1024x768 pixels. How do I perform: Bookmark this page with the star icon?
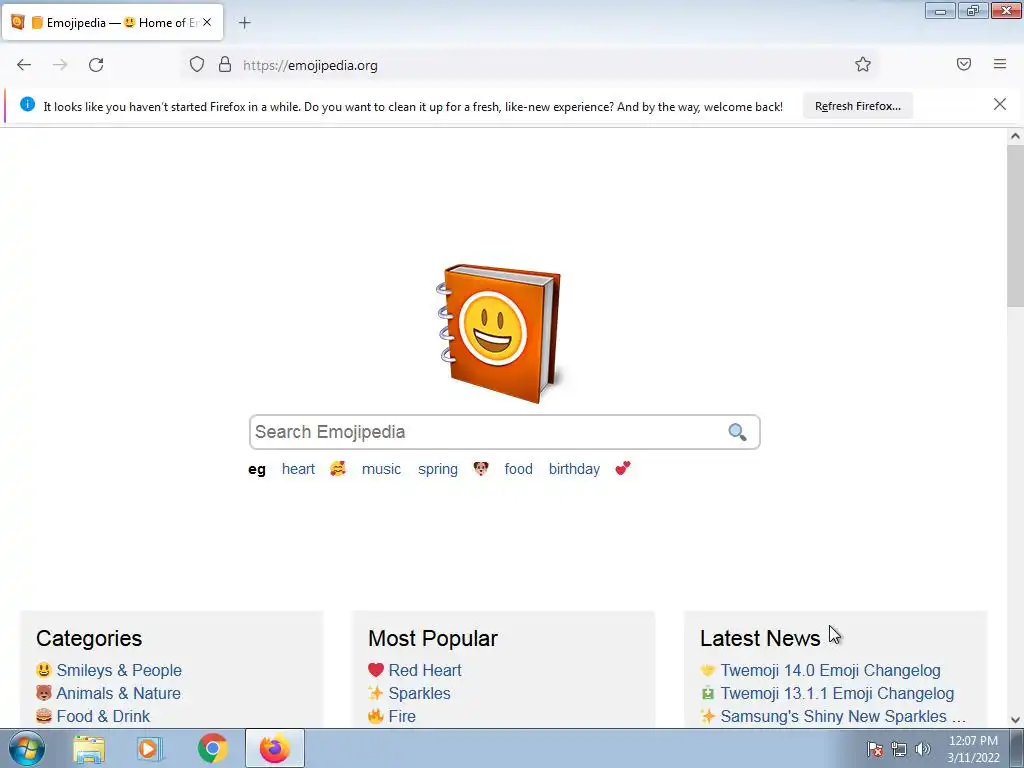pos(863,64)
